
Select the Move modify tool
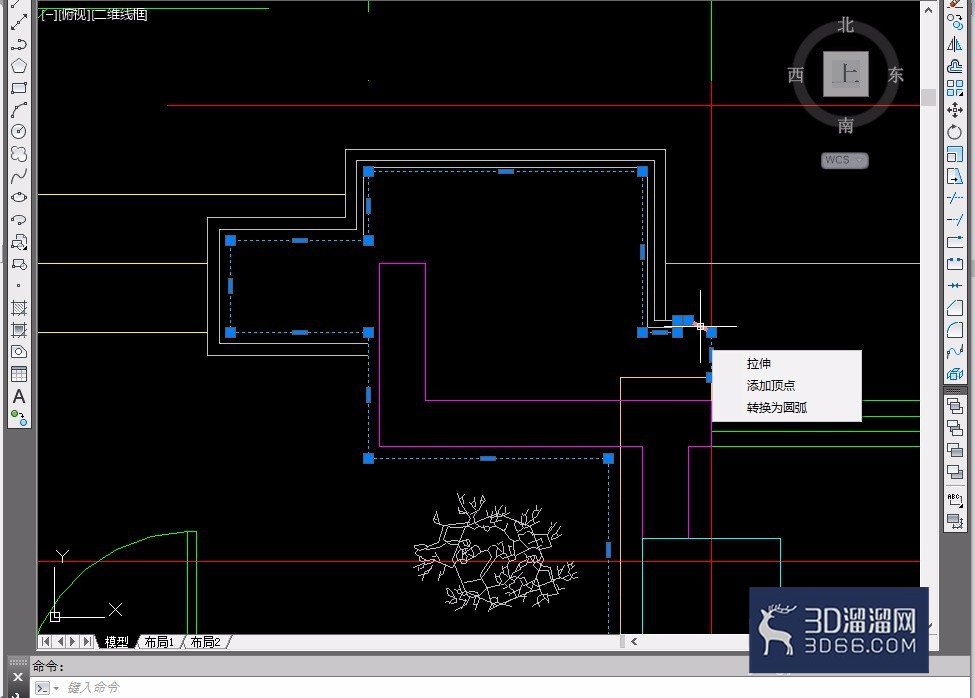point(954,110)
